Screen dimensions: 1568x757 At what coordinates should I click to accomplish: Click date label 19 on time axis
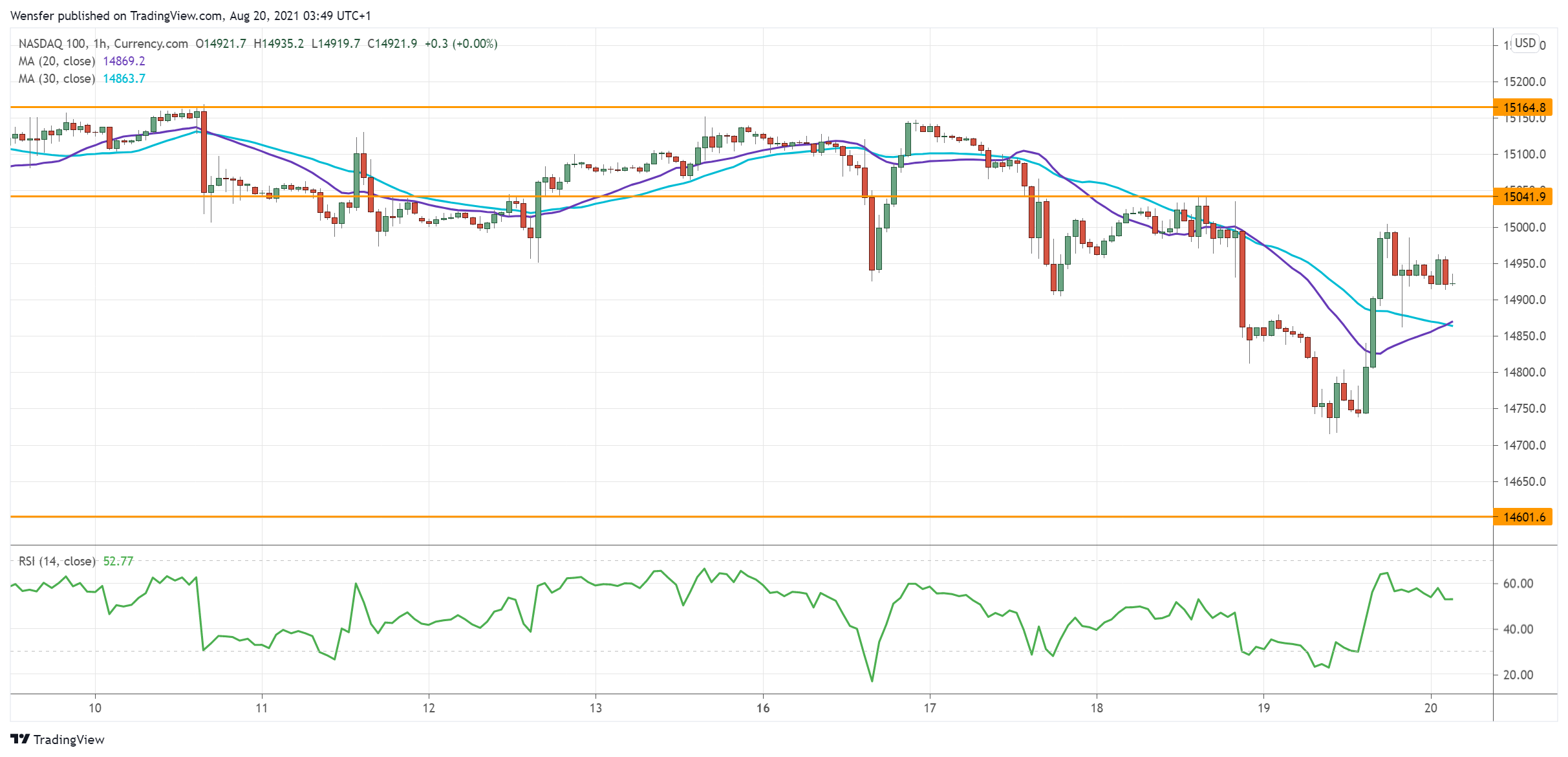coord(1263,708)
